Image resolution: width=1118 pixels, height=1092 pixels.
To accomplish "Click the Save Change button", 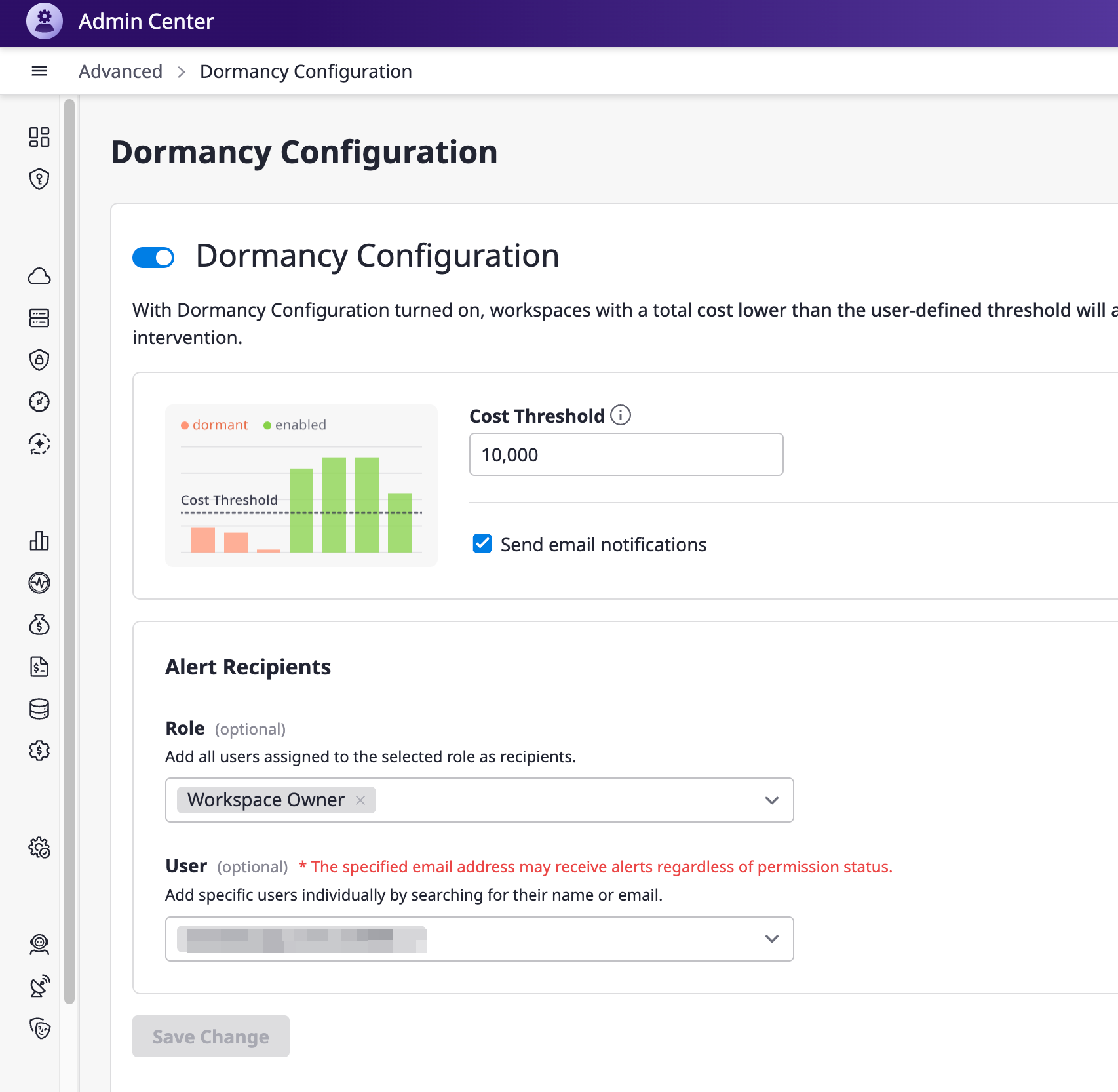I will (210, 1036).
